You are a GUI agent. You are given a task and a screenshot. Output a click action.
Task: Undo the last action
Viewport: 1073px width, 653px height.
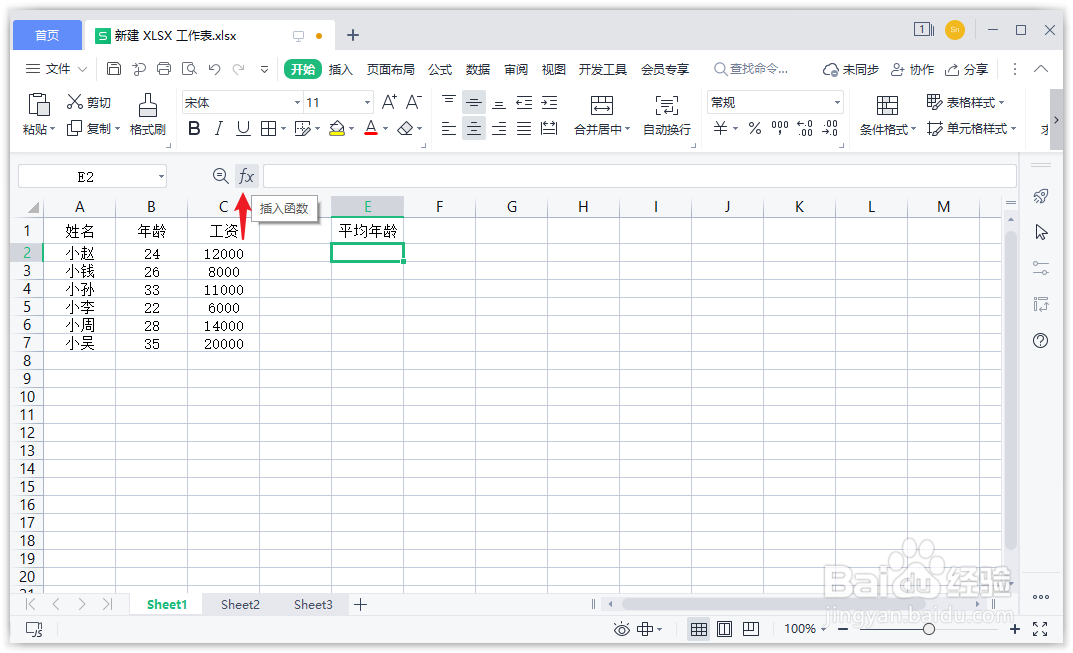[214, 68]
